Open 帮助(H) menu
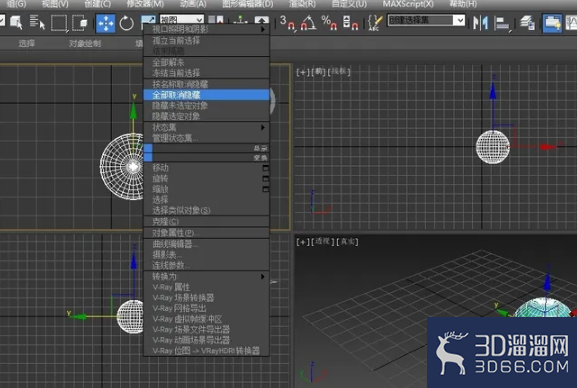Image resolution: width=577 pixels, height=388 pixels. coord(463,4)
